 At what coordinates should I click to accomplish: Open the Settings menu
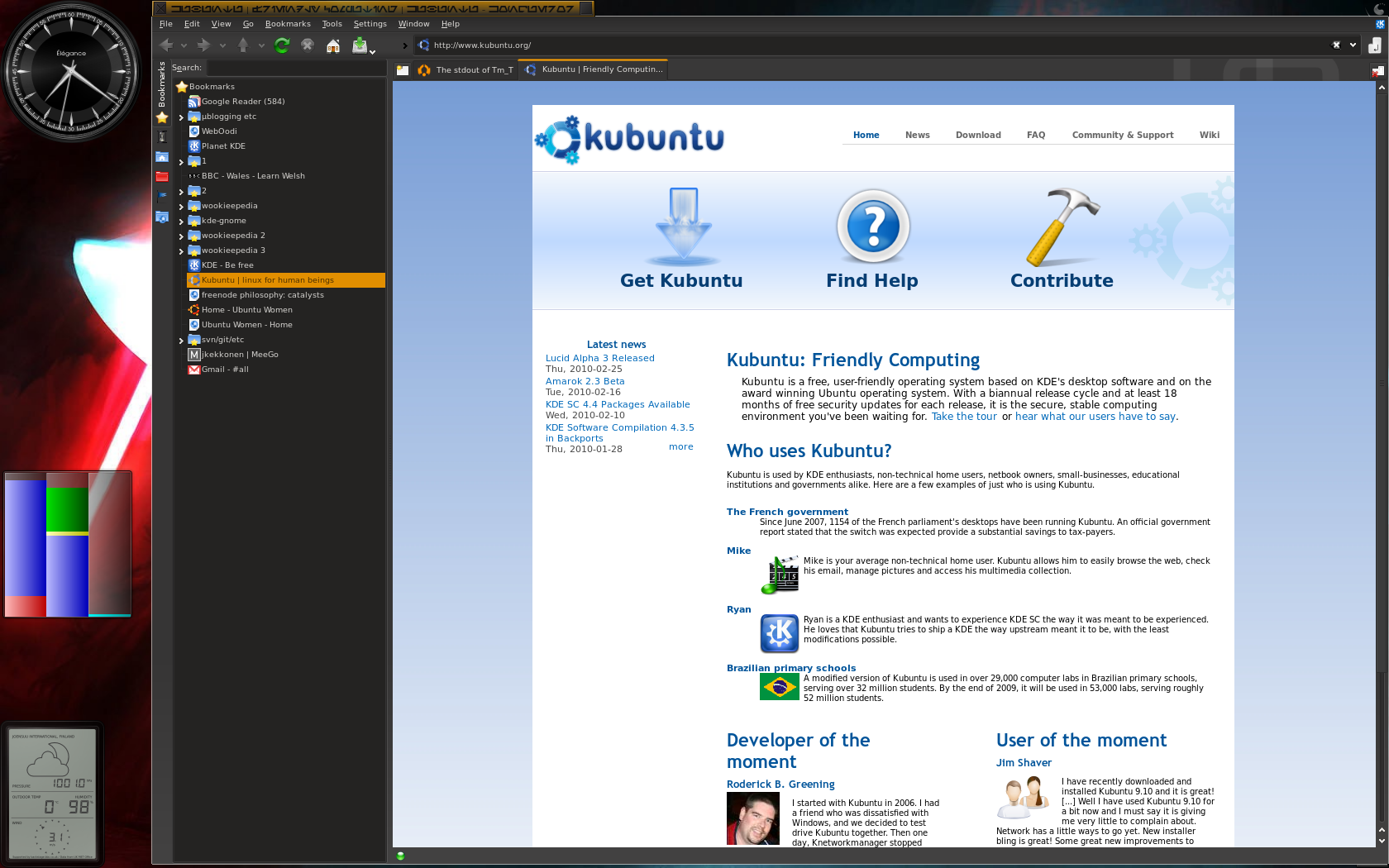370,24
